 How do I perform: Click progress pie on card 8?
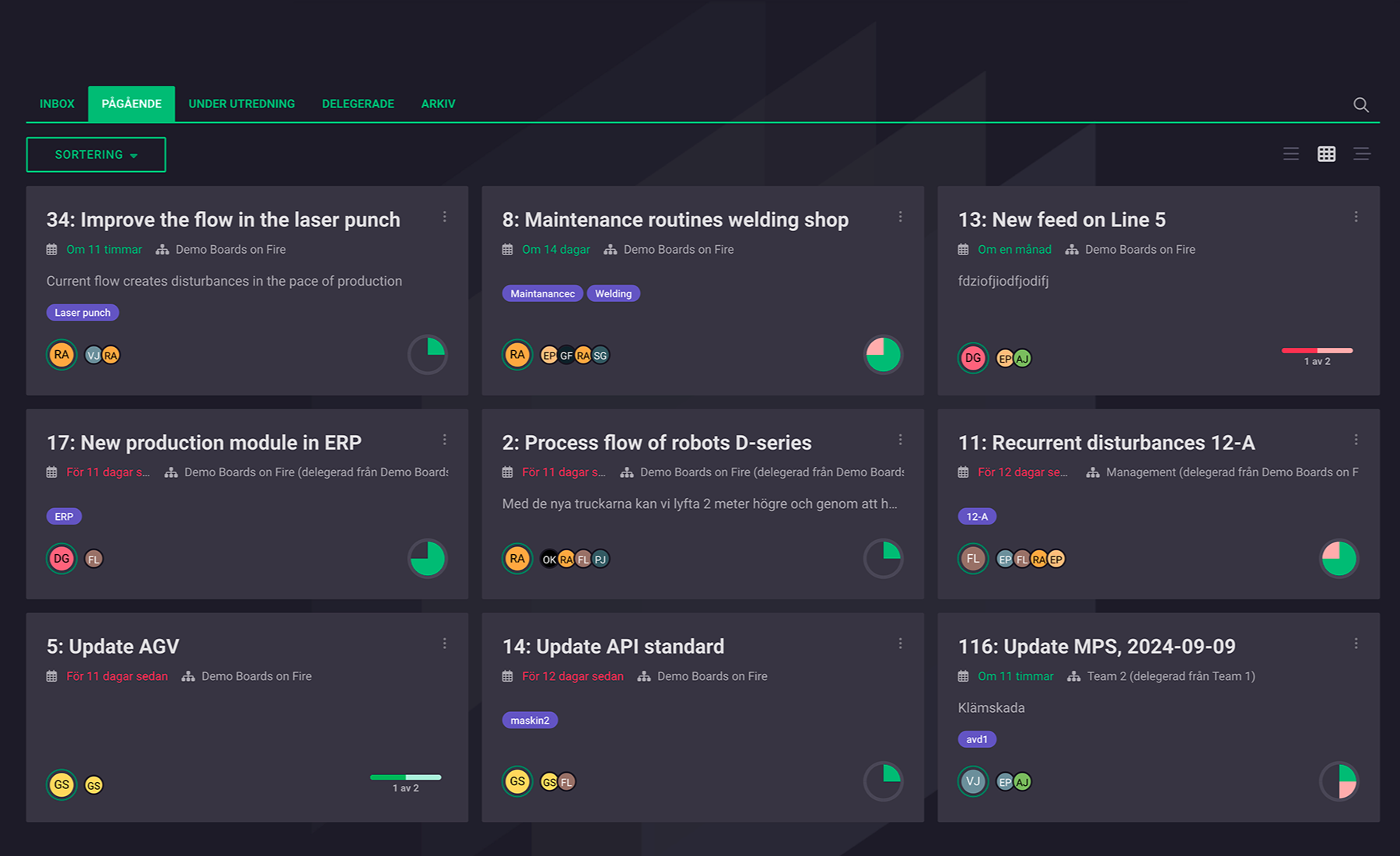click(884, 355)
